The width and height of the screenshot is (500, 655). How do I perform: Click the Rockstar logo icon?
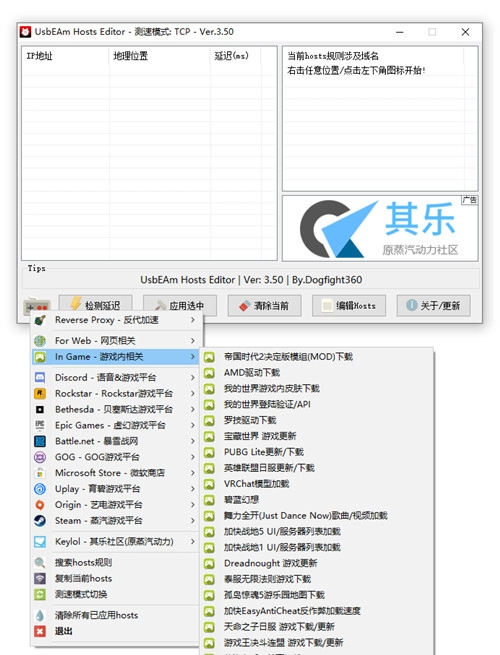(40, 394)
